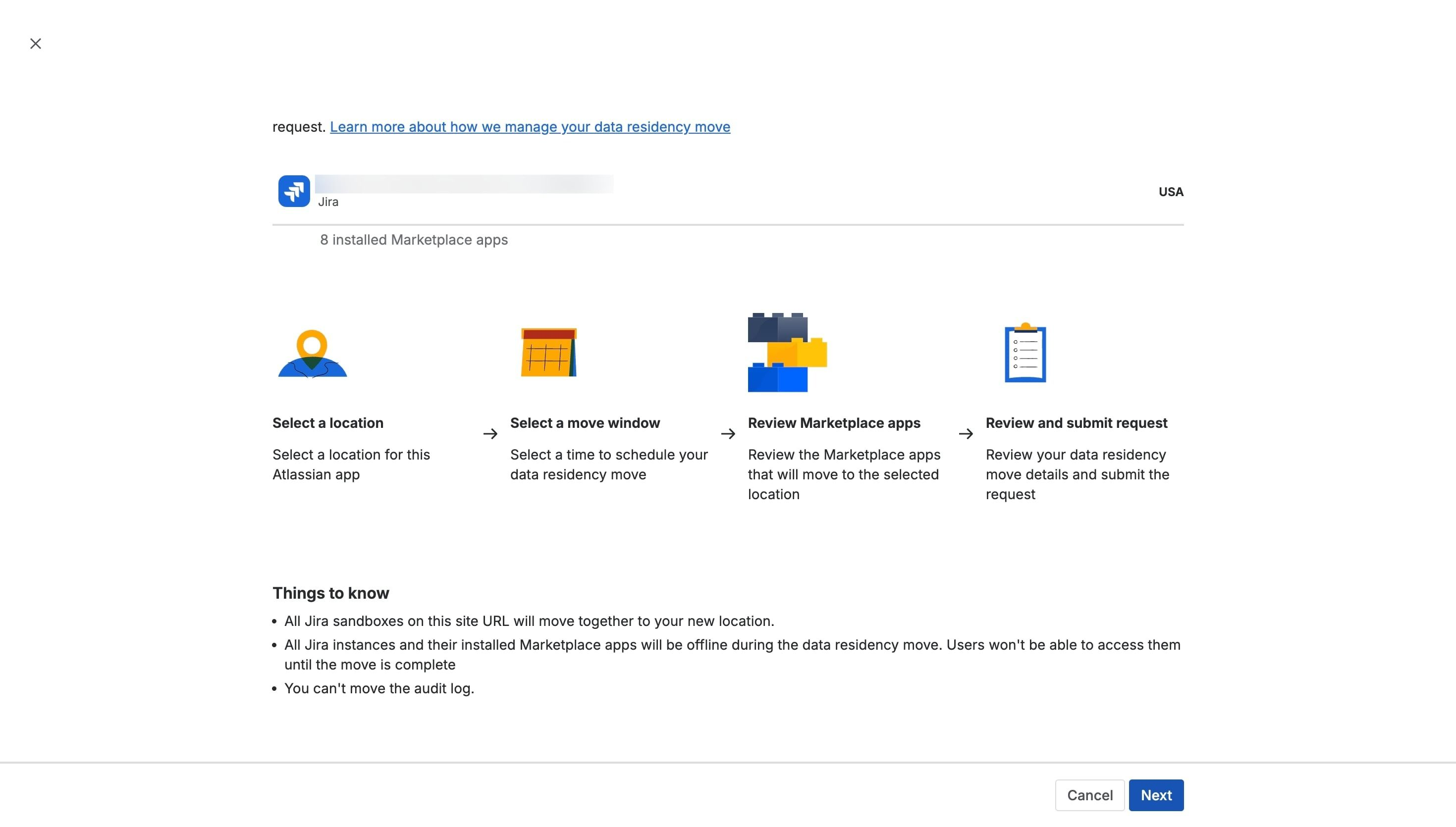Click the 8 installed Marketplace apps text
This screenshot has width=1456, height=827.
point(414,240)
